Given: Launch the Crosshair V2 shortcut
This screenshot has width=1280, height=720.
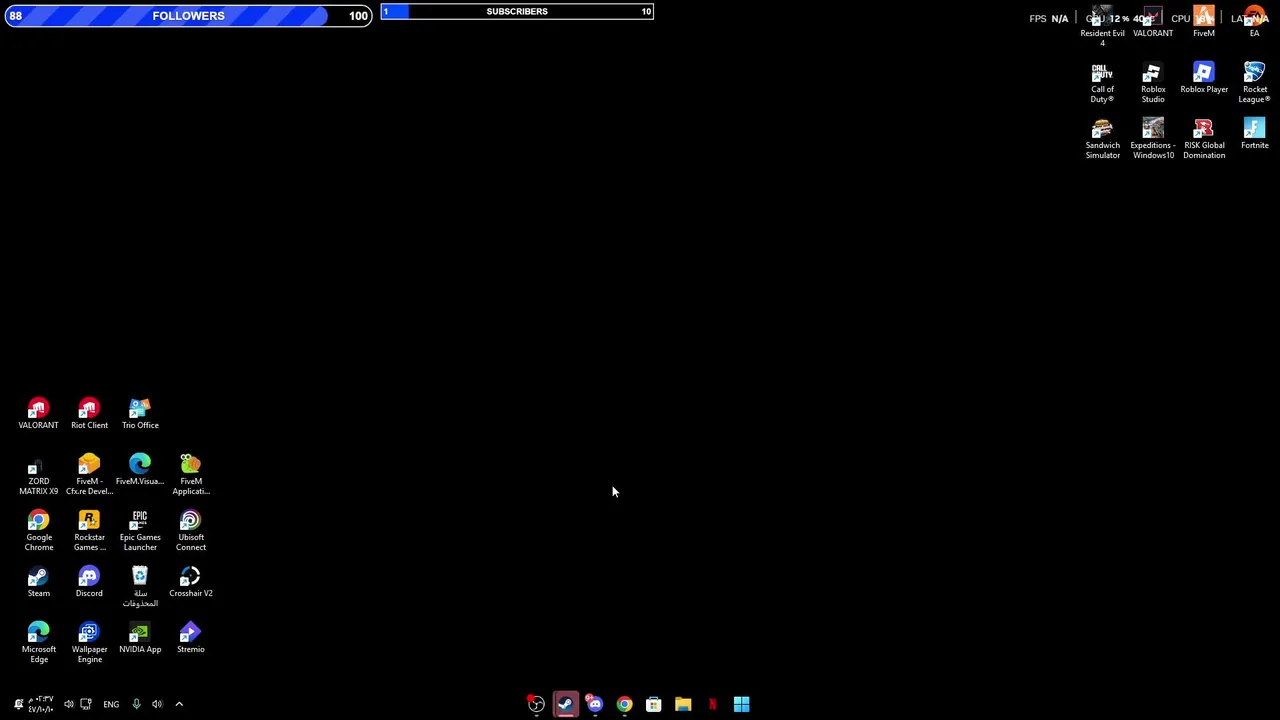Looking at the screenshot, I should click(191, 582).
